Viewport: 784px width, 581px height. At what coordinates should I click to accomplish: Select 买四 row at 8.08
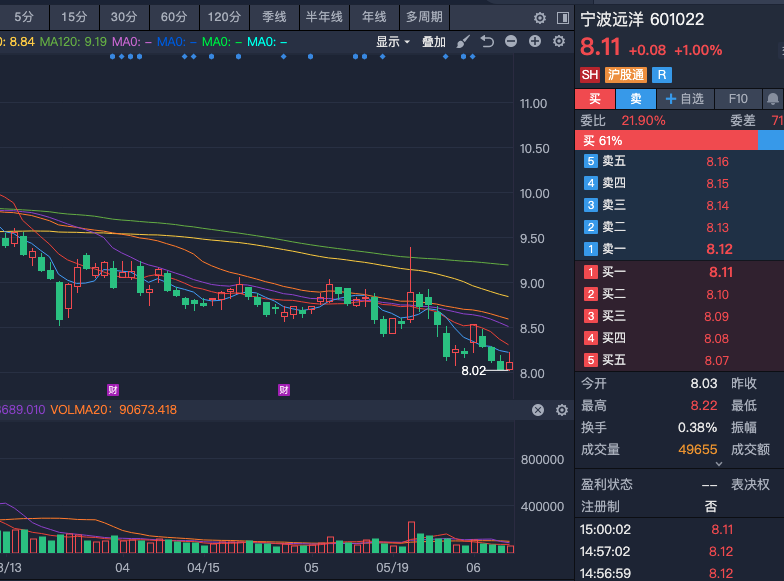point(680,338)
